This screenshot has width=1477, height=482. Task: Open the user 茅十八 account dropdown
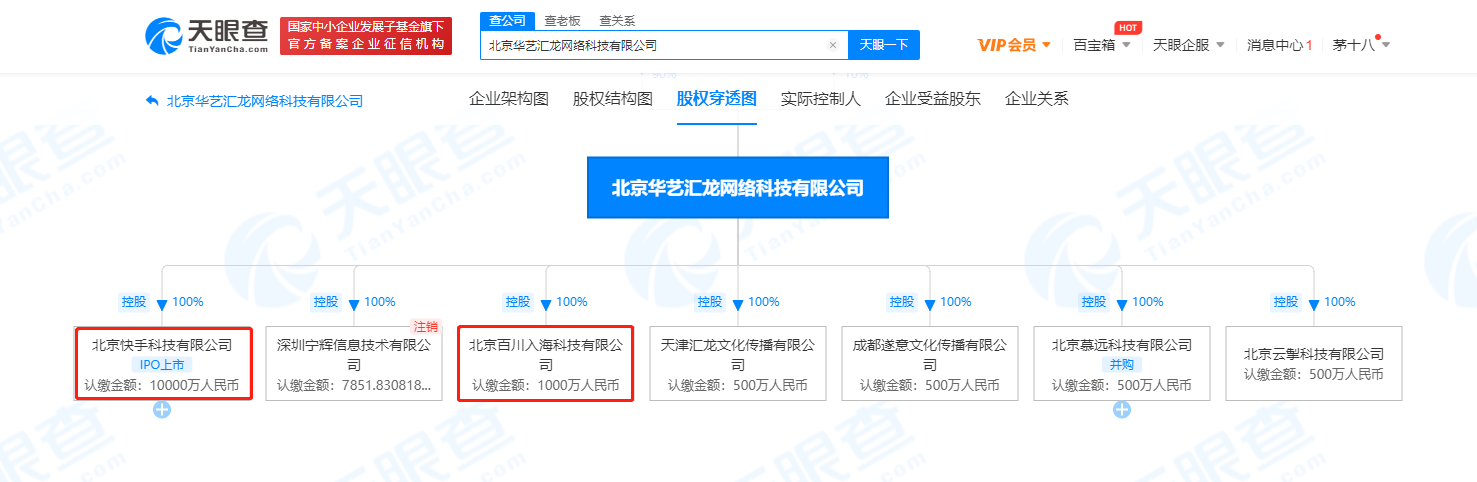[x=1361, y=45]
